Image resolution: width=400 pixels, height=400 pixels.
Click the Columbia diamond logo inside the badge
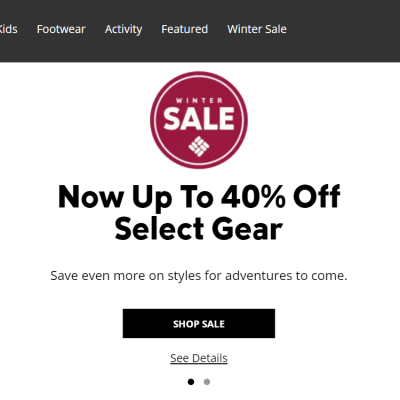point(199,146)
